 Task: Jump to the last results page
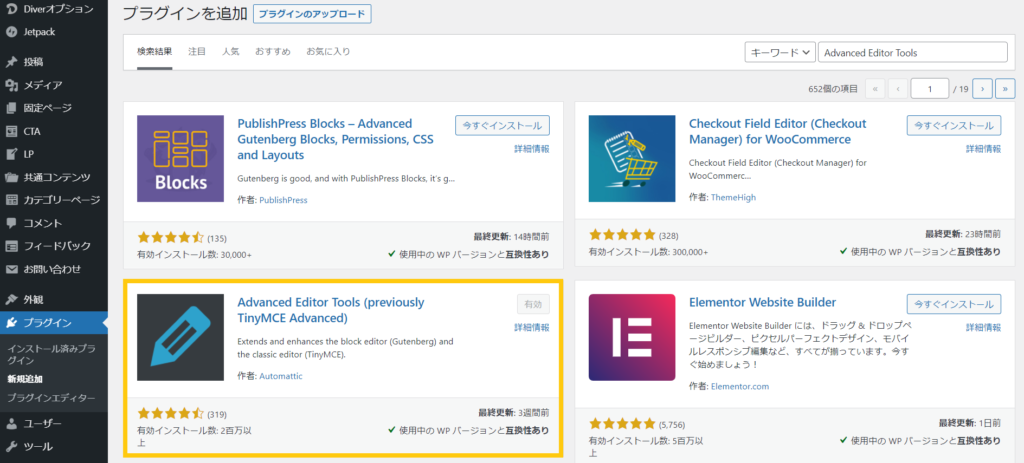1005,88
